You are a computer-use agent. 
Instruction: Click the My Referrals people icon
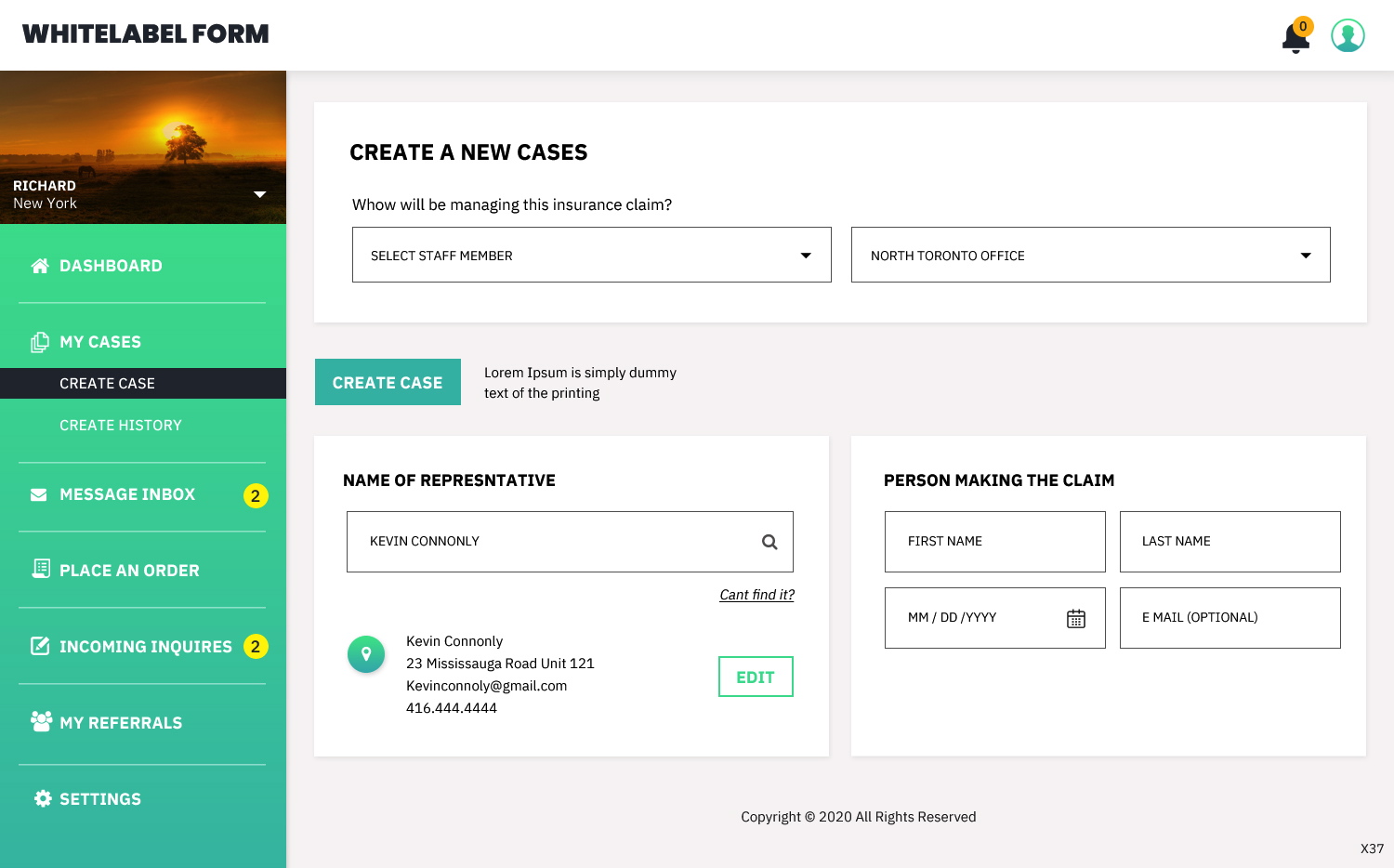tap(41, 722)
